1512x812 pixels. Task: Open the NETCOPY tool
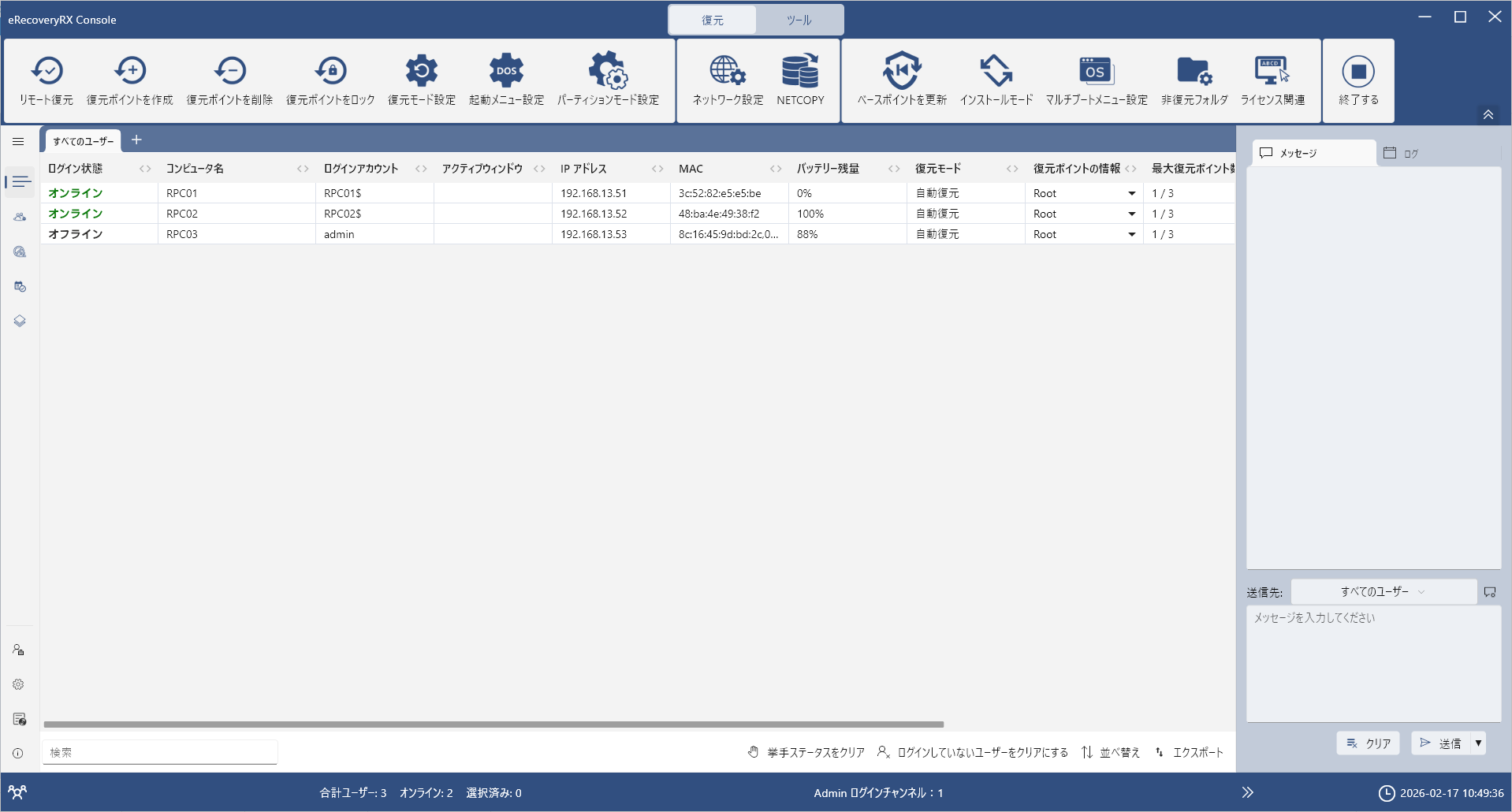click(800, 72)
